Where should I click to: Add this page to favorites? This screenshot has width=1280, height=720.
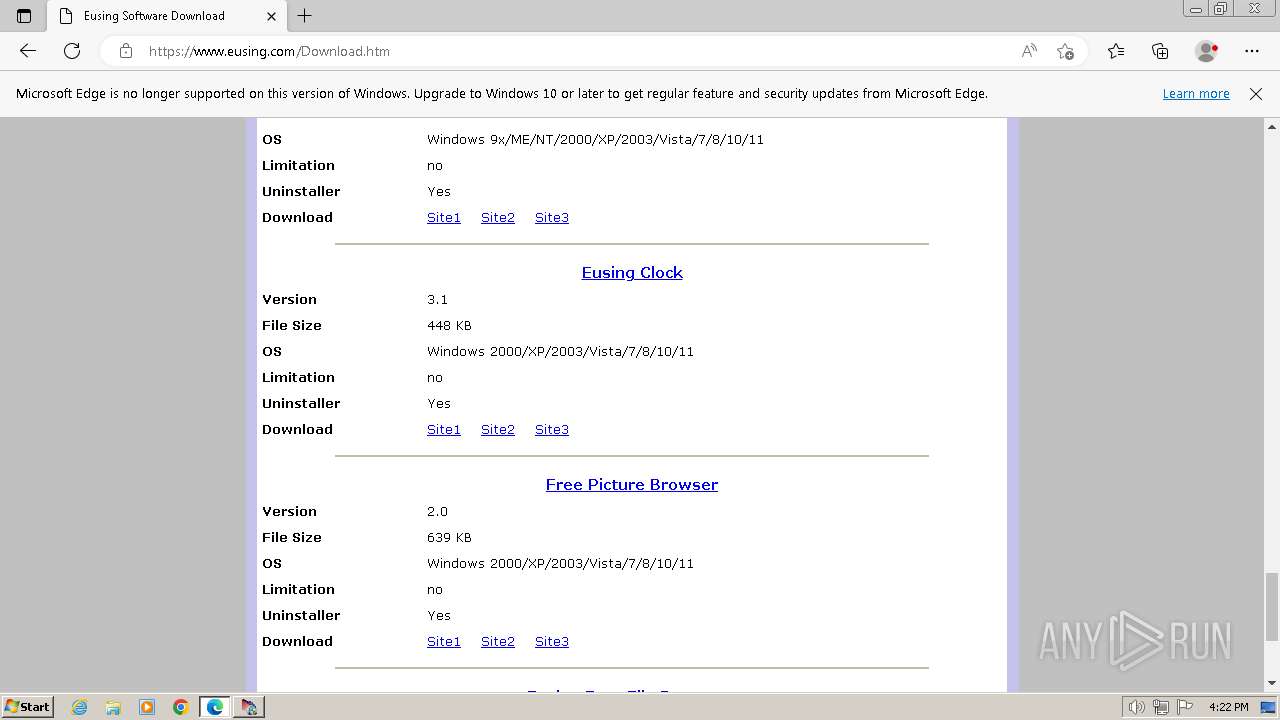point(1065,51)
